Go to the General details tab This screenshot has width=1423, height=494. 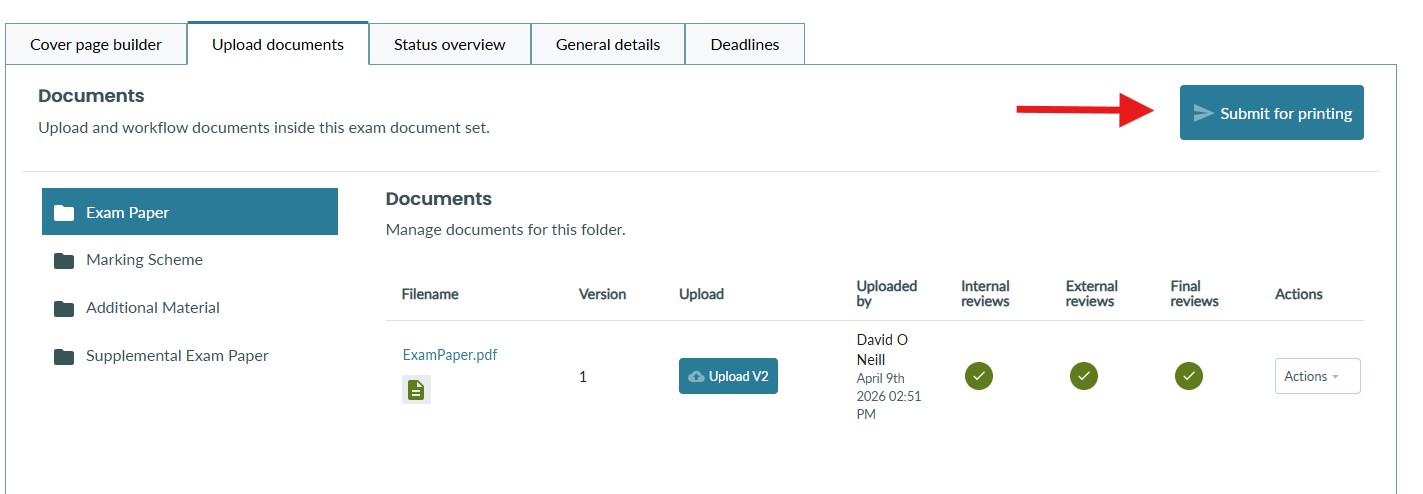(x=608, y=44)
